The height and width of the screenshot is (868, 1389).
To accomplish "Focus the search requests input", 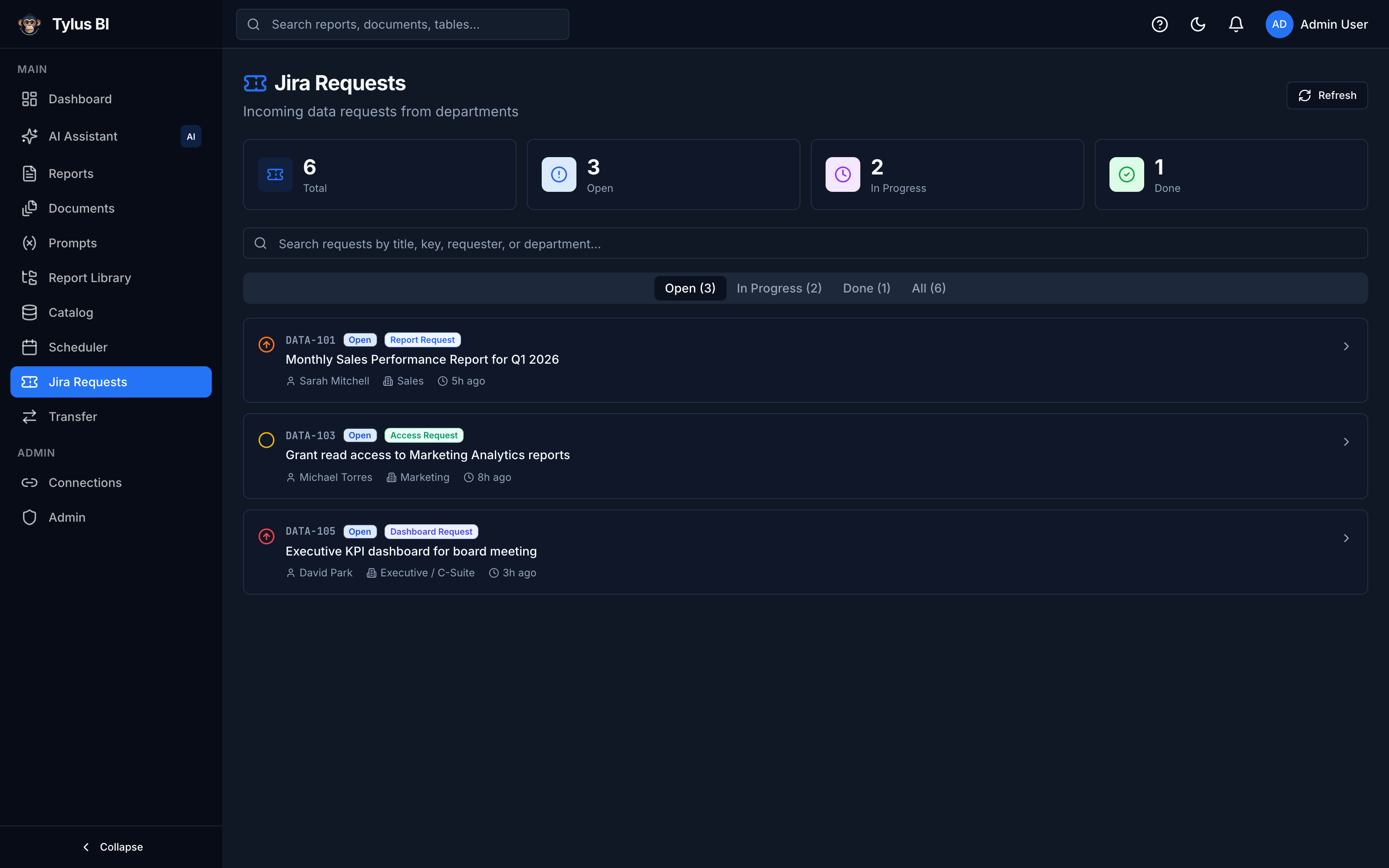I will click(805, 243).
